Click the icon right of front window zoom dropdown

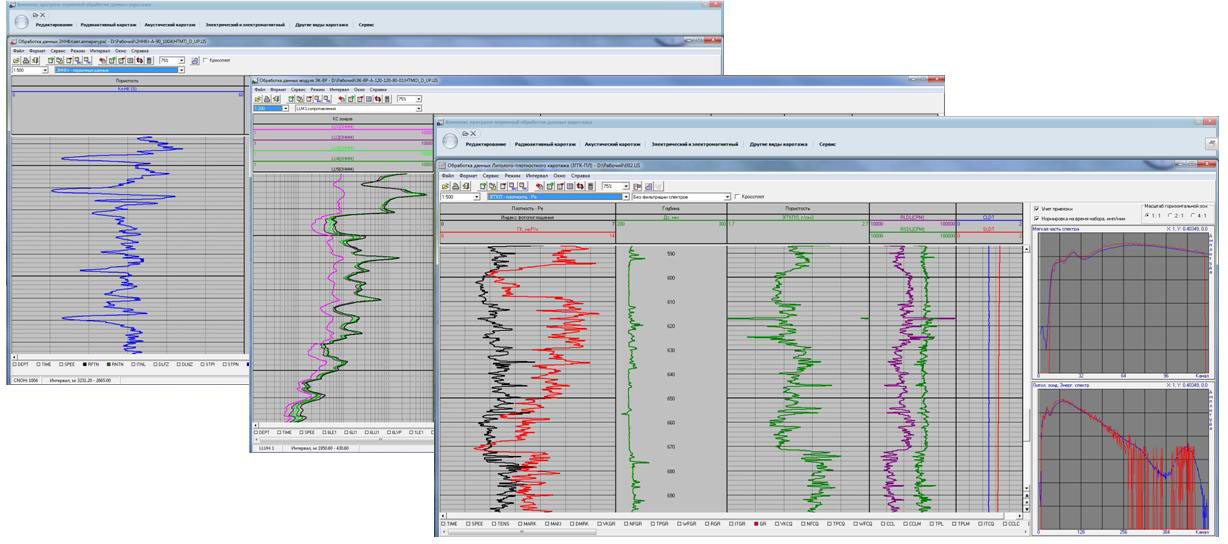point(637,186)
